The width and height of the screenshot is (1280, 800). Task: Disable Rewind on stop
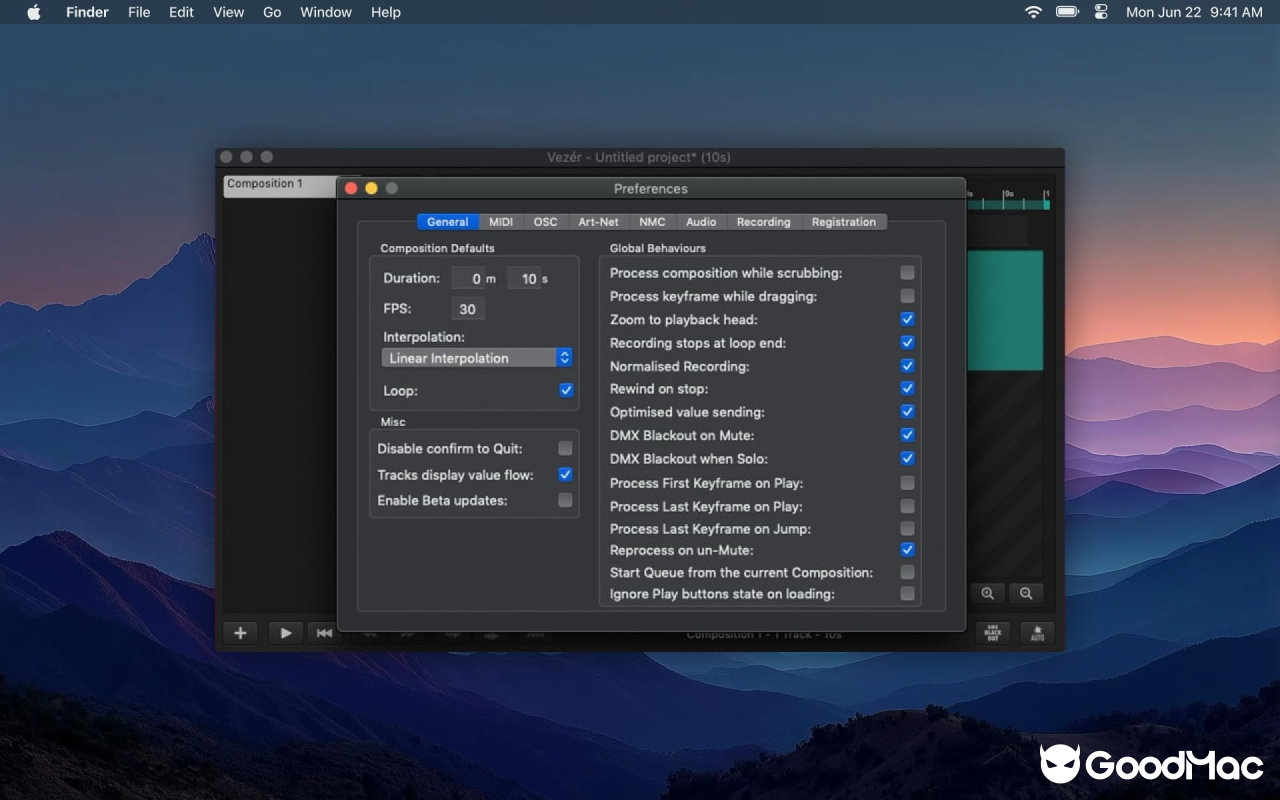pyautogui.click(x=907, y=388)
